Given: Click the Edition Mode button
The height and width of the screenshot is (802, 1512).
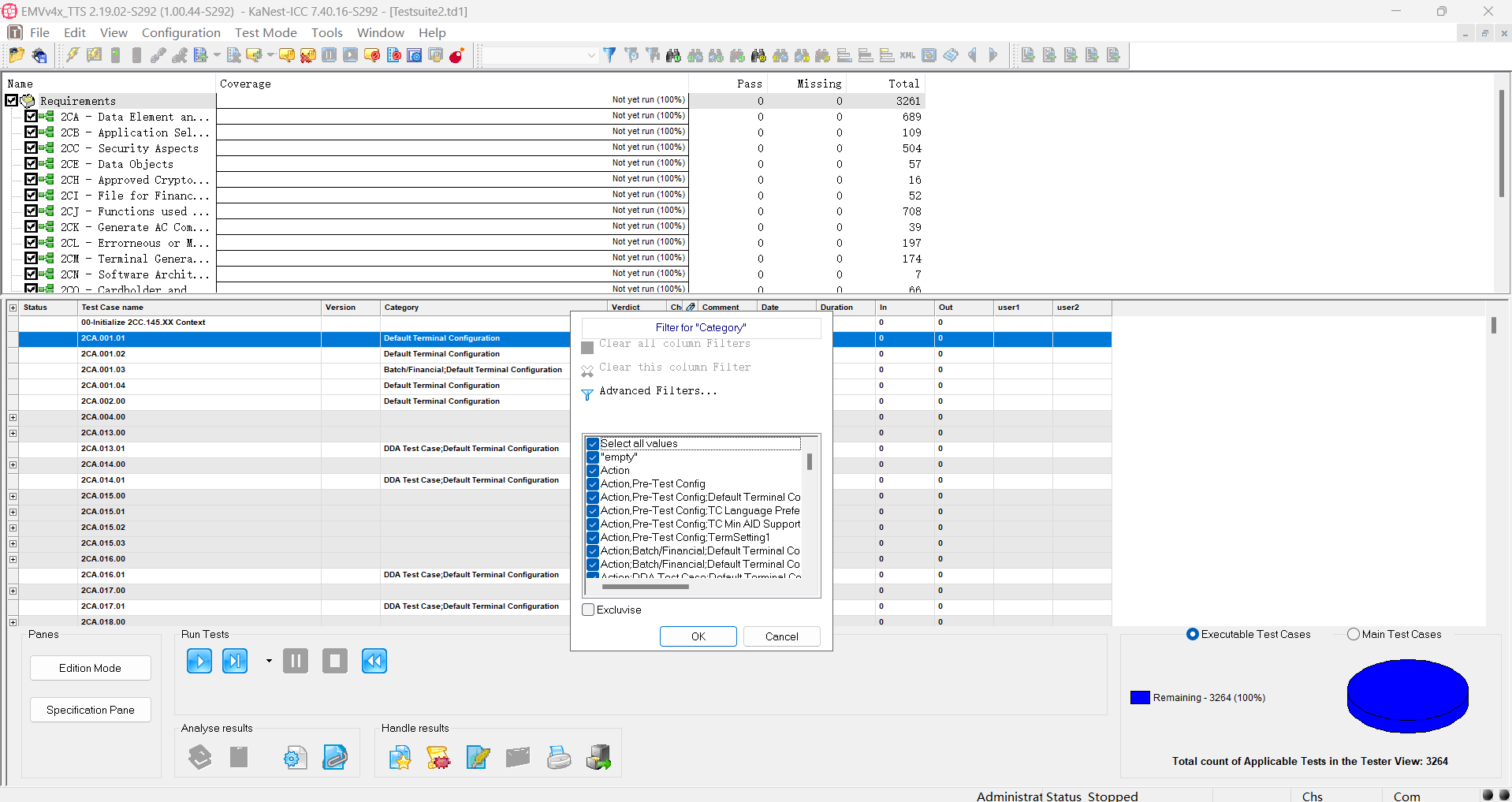Looking at the screenshot, I should click(x=90, y=668).
